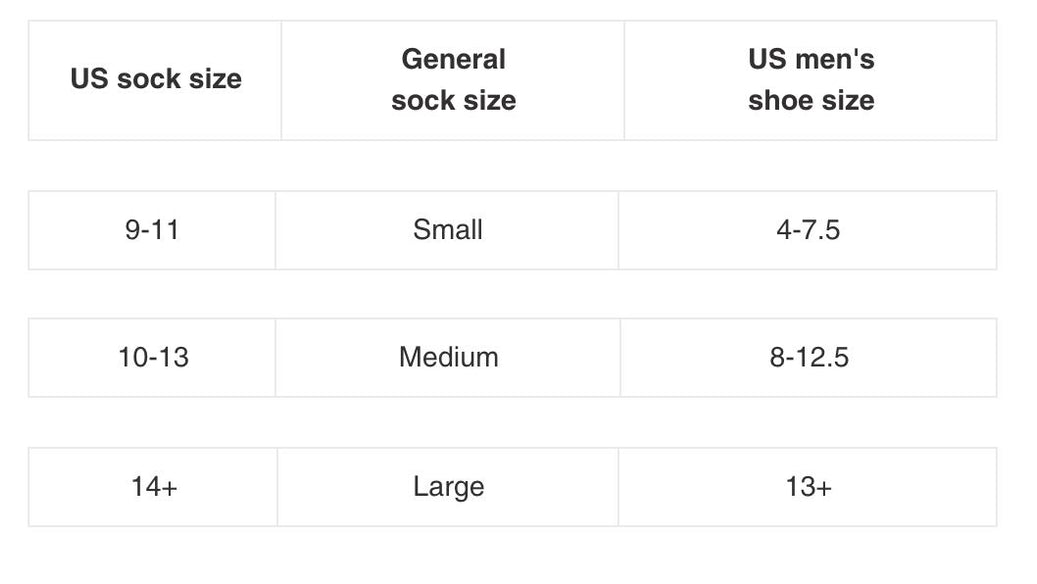Image resolution: width=1037 pixels, height=584 pixels.
Task: Click the "US men's shoe size" header
Action: pos(810,80)
